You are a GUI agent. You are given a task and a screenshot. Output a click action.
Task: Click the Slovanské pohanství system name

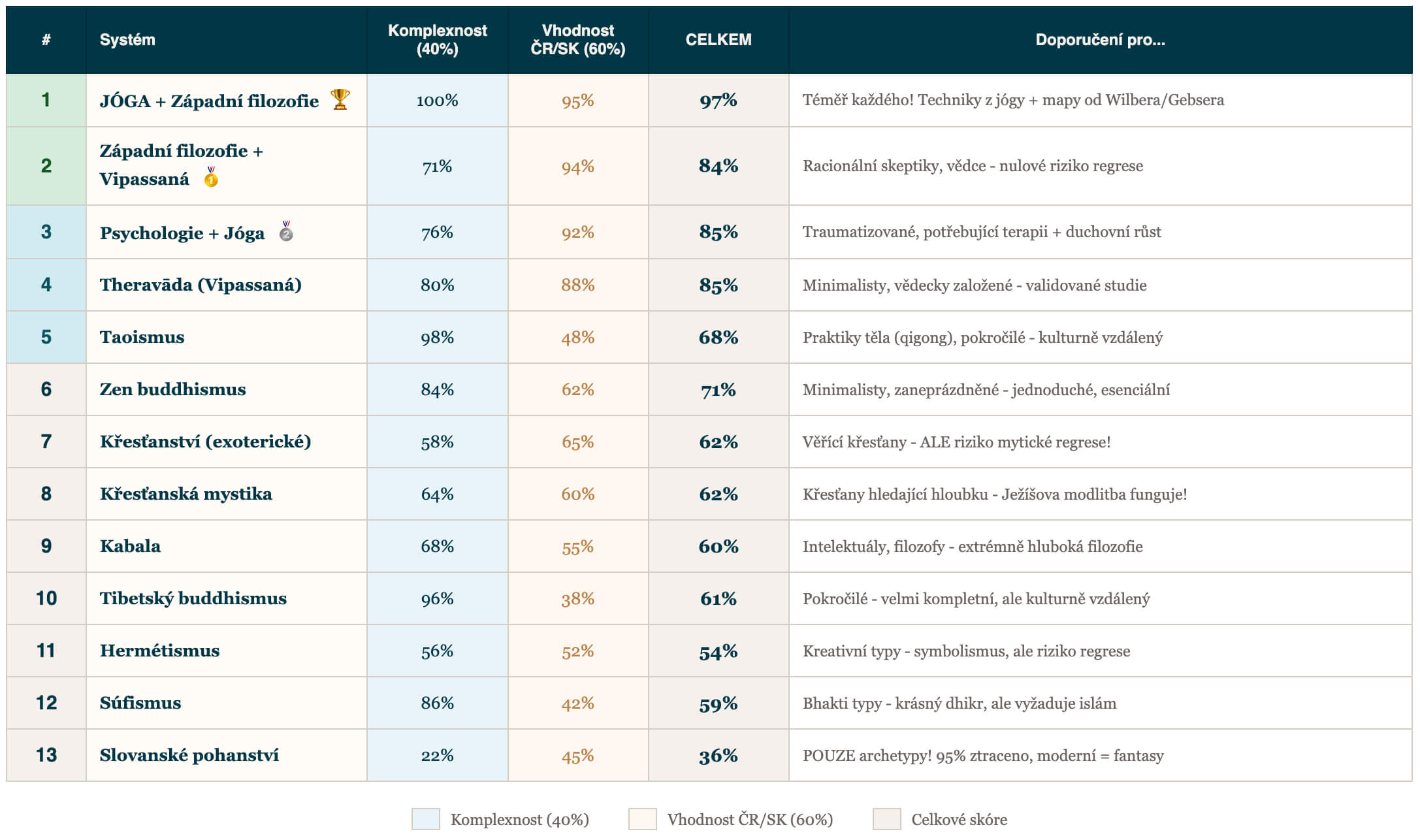189,755
